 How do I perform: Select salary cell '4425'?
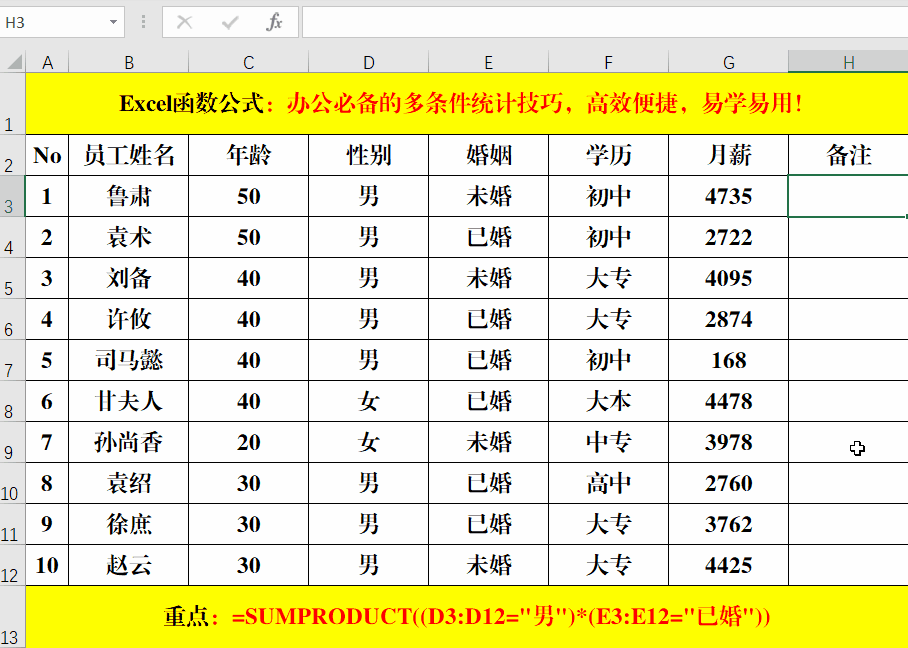pyautogui.click(x=728, y=565)
